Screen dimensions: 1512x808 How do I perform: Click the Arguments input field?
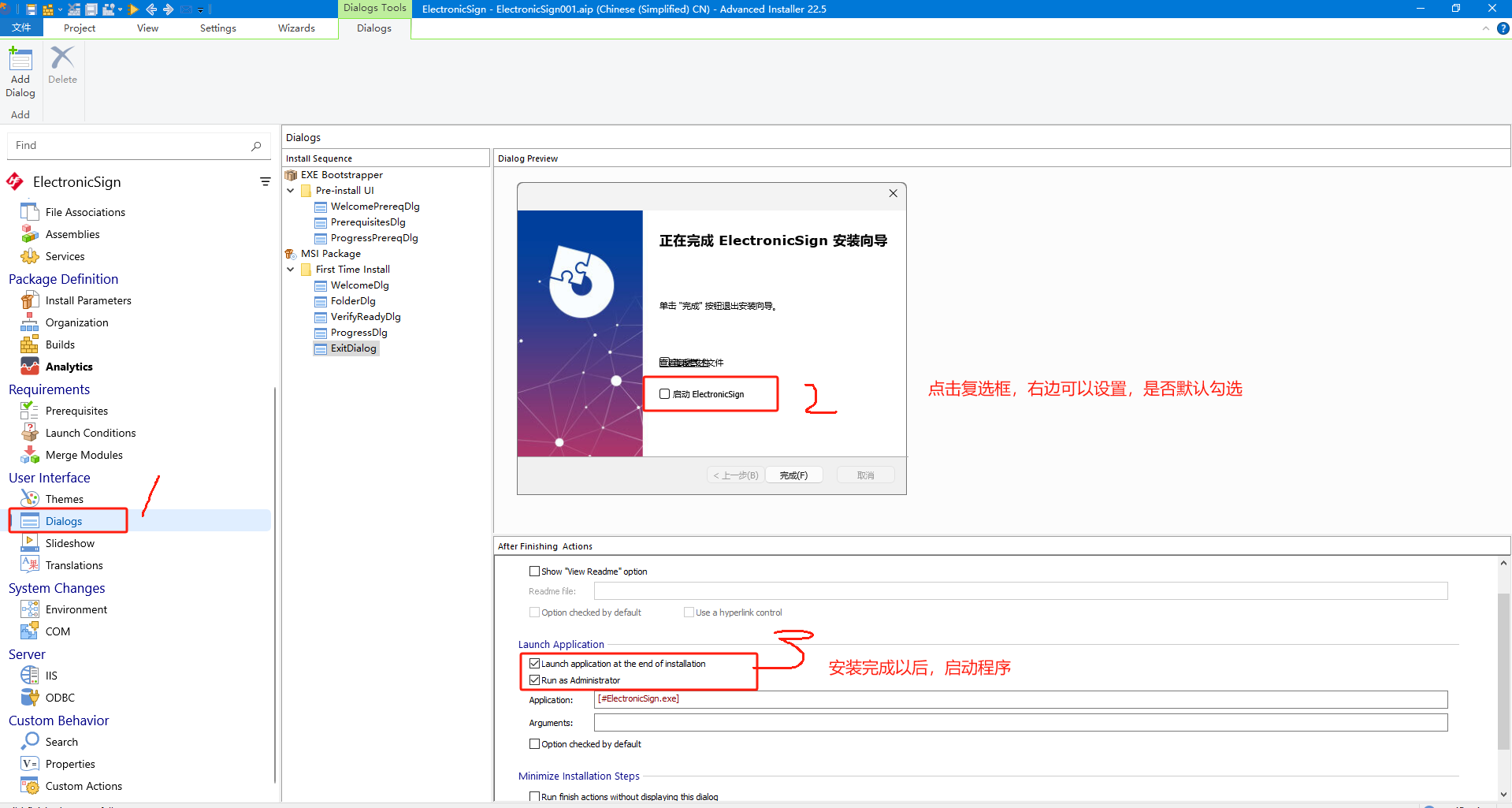1020,723
